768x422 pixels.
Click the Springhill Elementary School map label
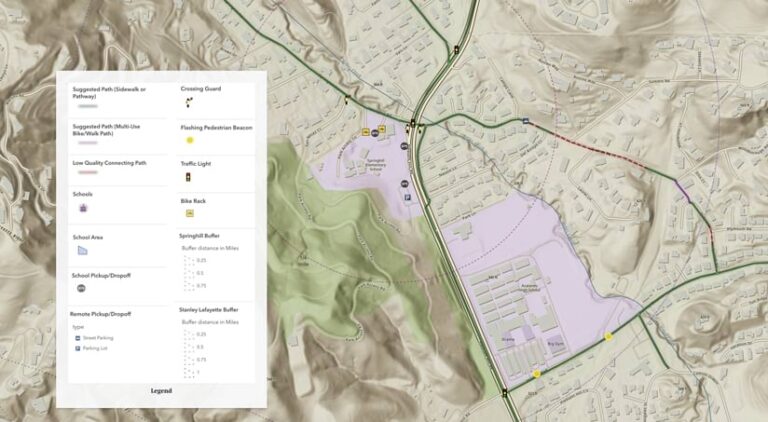375,165
